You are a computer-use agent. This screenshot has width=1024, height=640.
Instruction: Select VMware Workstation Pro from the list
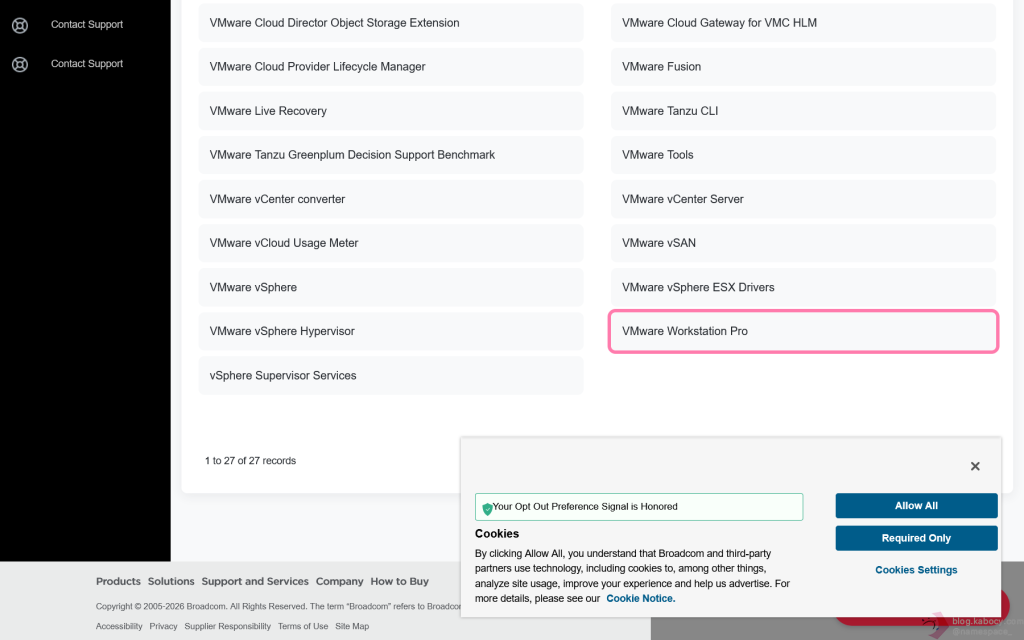803,331
